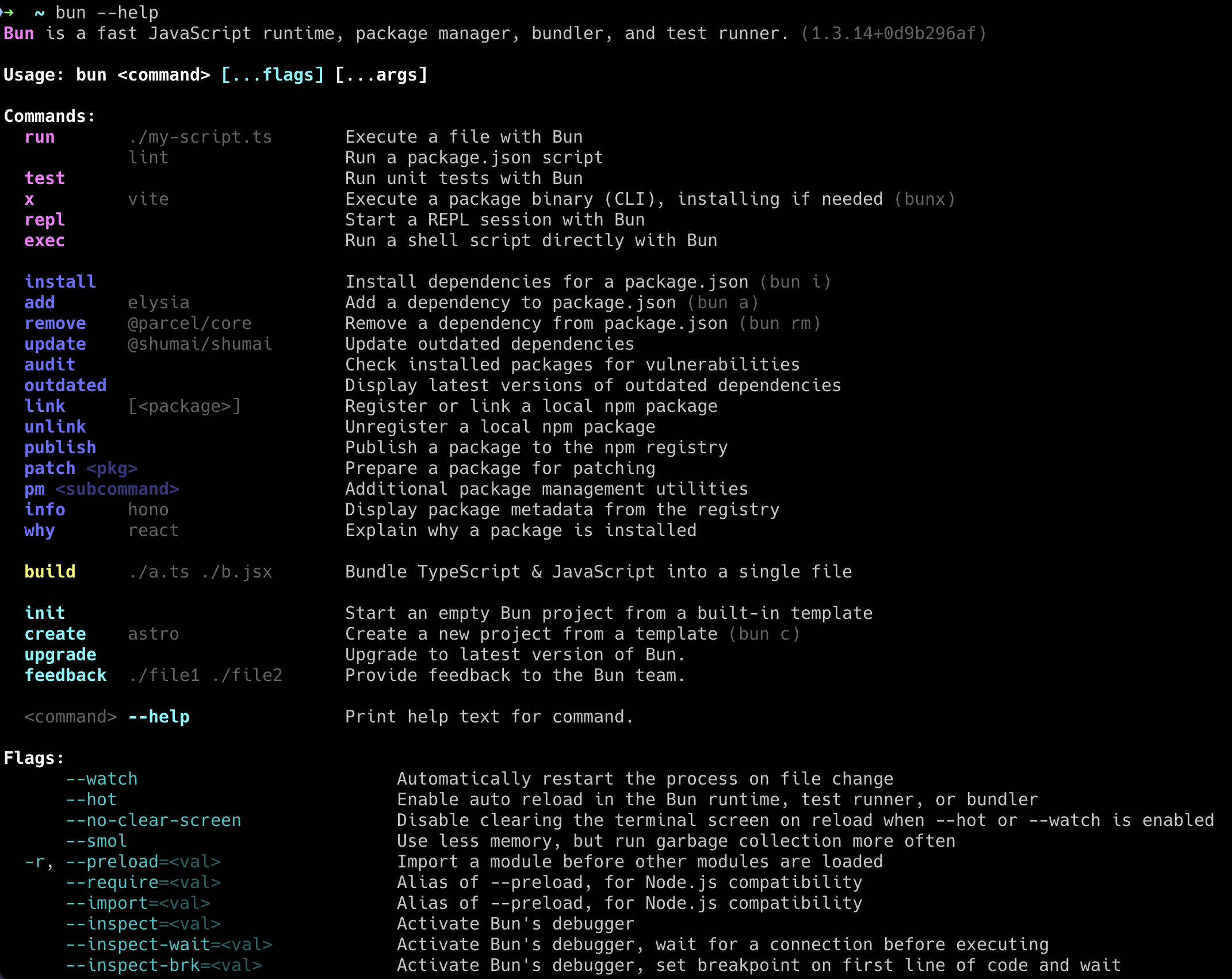Click the '--hot' flag text
The width and height of the screenshot is (1232, 979).
(91, 800)
